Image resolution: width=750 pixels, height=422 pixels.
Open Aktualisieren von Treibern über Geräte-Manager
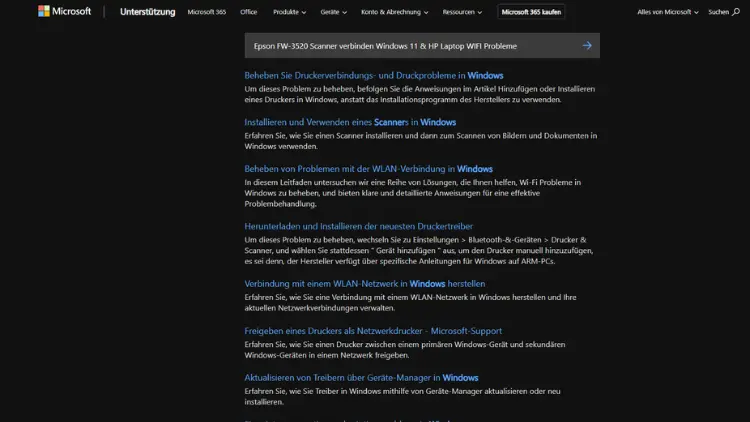coord(361,377)
